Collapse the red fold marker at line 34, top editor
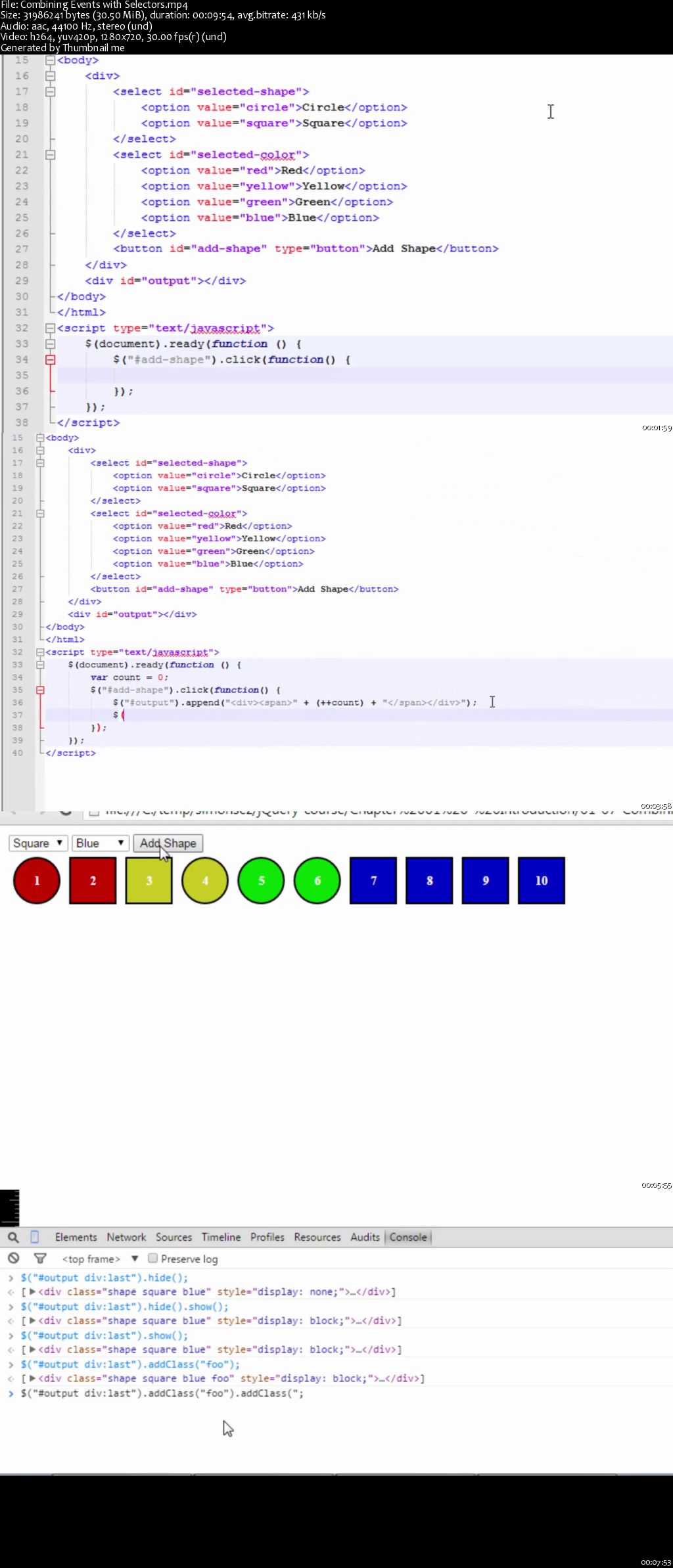The height and width of the screenshot is (1568, 673). click(x=50, y=359)
